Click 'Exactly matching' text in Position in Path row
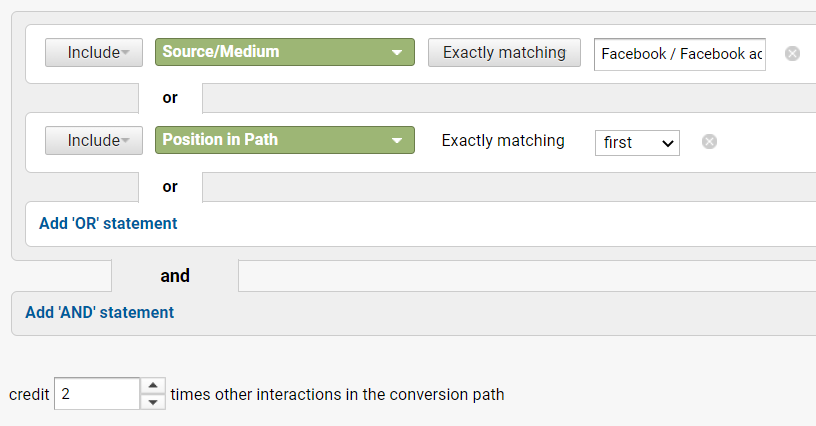Viewport: 816px width, 426px height. 503,141
